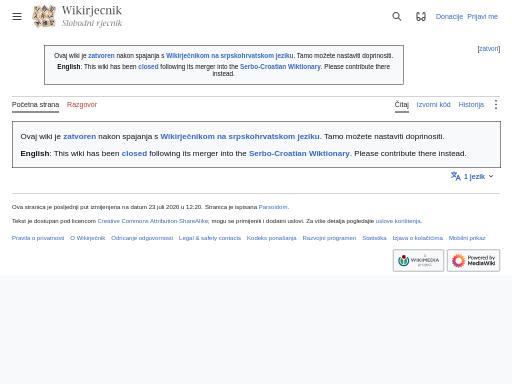The image size is (512, 384).
Task: Open the Historija tab
Action: (471, 105)
